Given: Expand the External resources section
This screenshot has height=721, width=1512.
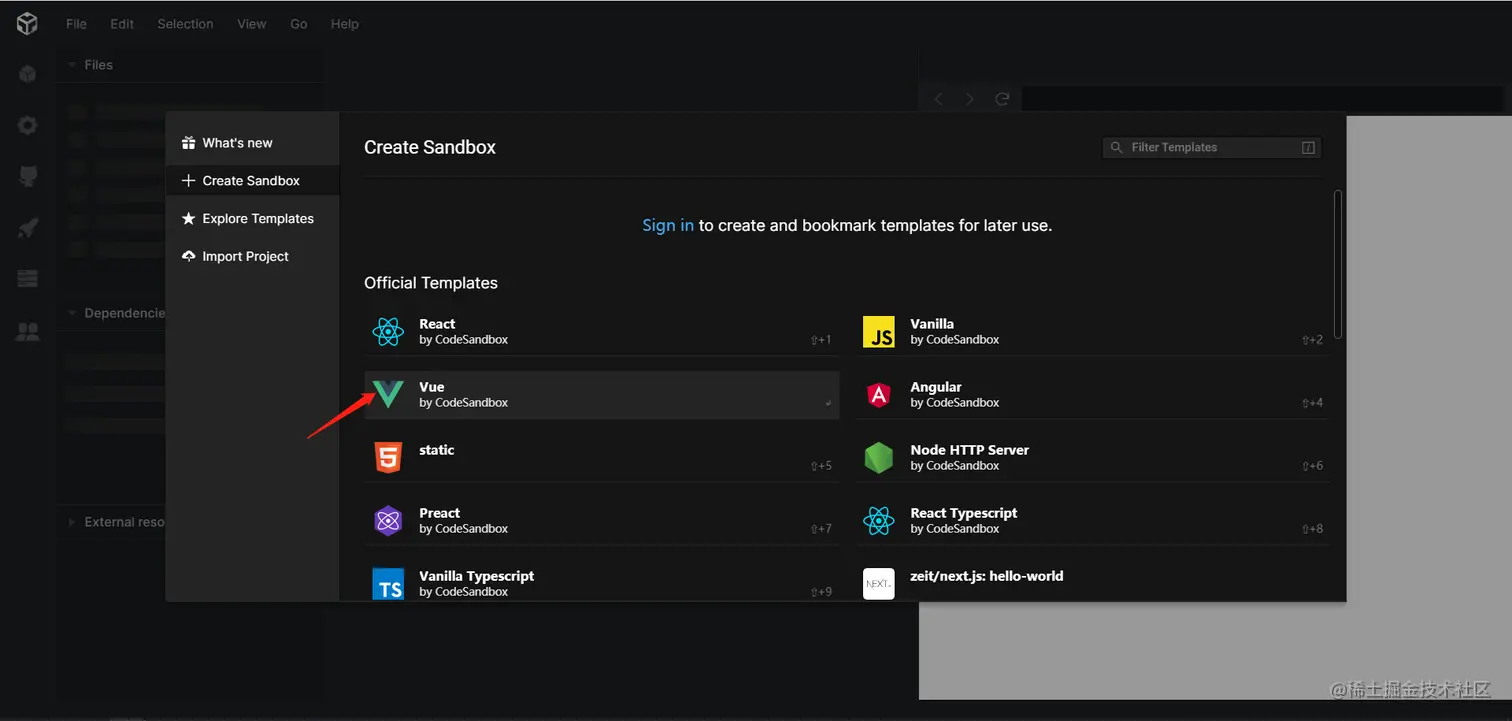Looking at the screenshot, I should 72,522.
